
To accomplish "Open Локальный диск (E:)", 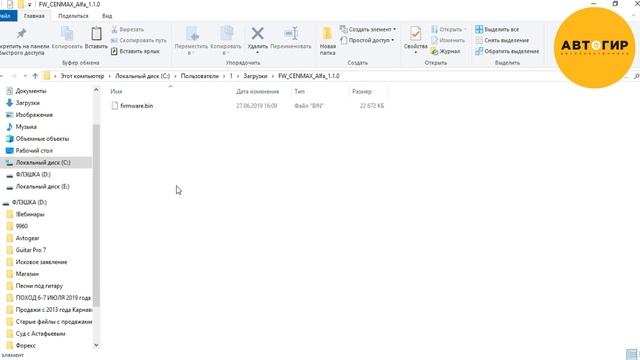I will click(42, 187).
